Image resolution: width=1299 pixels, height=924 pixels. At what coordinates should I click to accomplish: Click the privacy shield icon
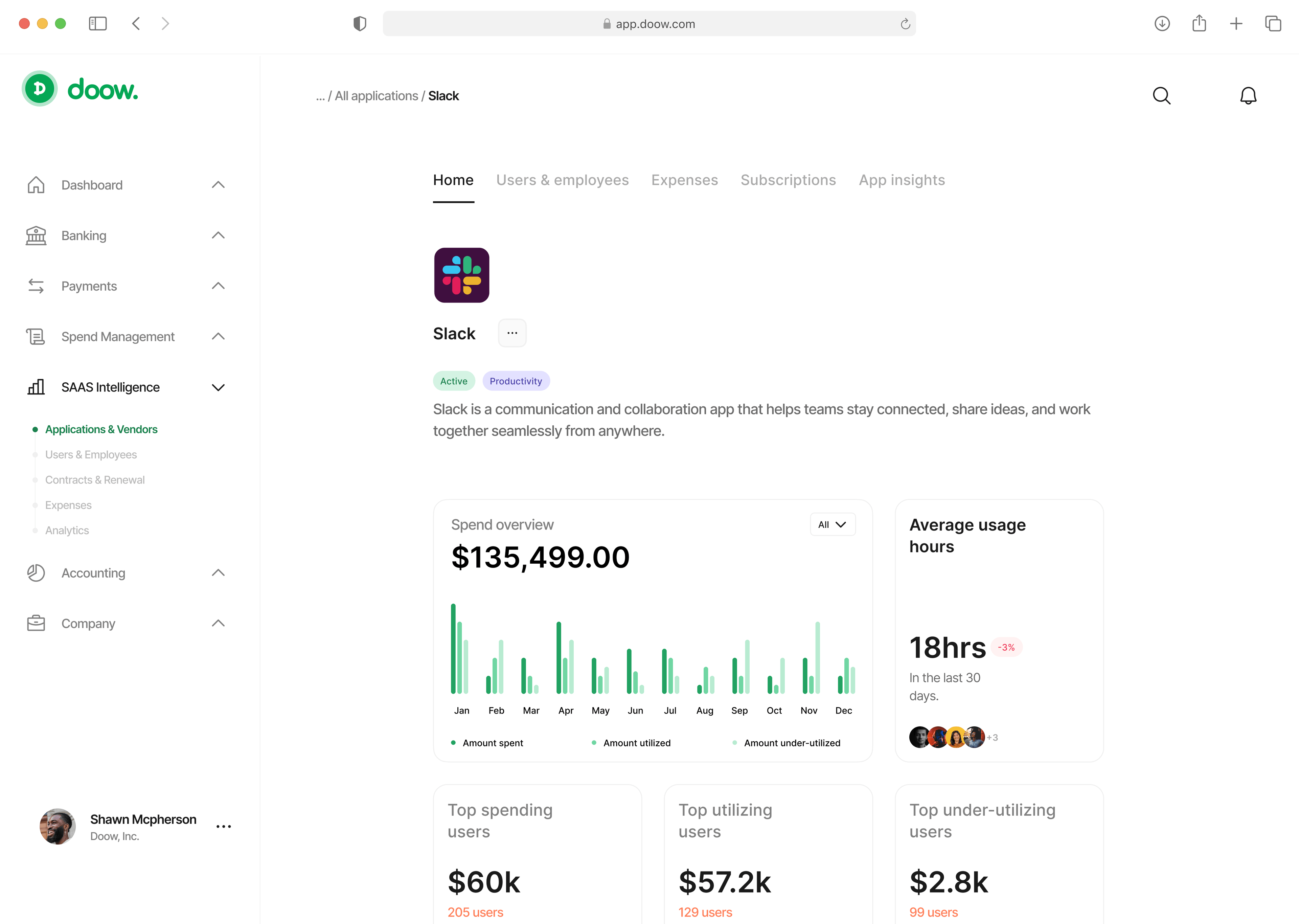pyautogui.click(x=360, y=23)
